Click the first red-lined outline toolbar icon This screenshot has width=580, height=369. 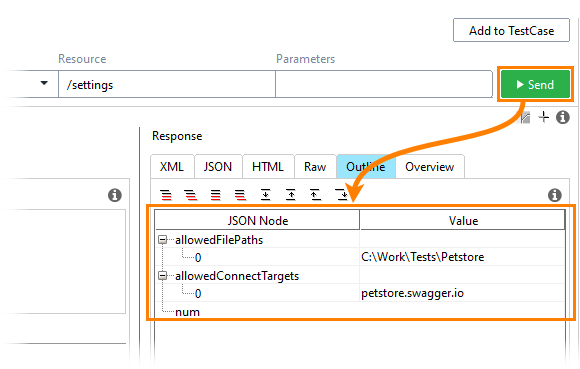pos(166,194)
